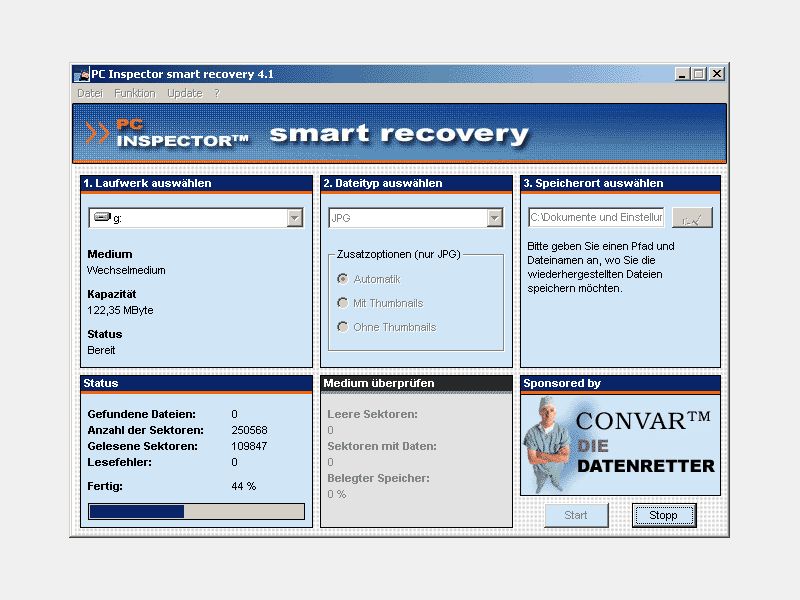
Task: Open the JPG file type dropdown arrow
Action: [494, 218]
